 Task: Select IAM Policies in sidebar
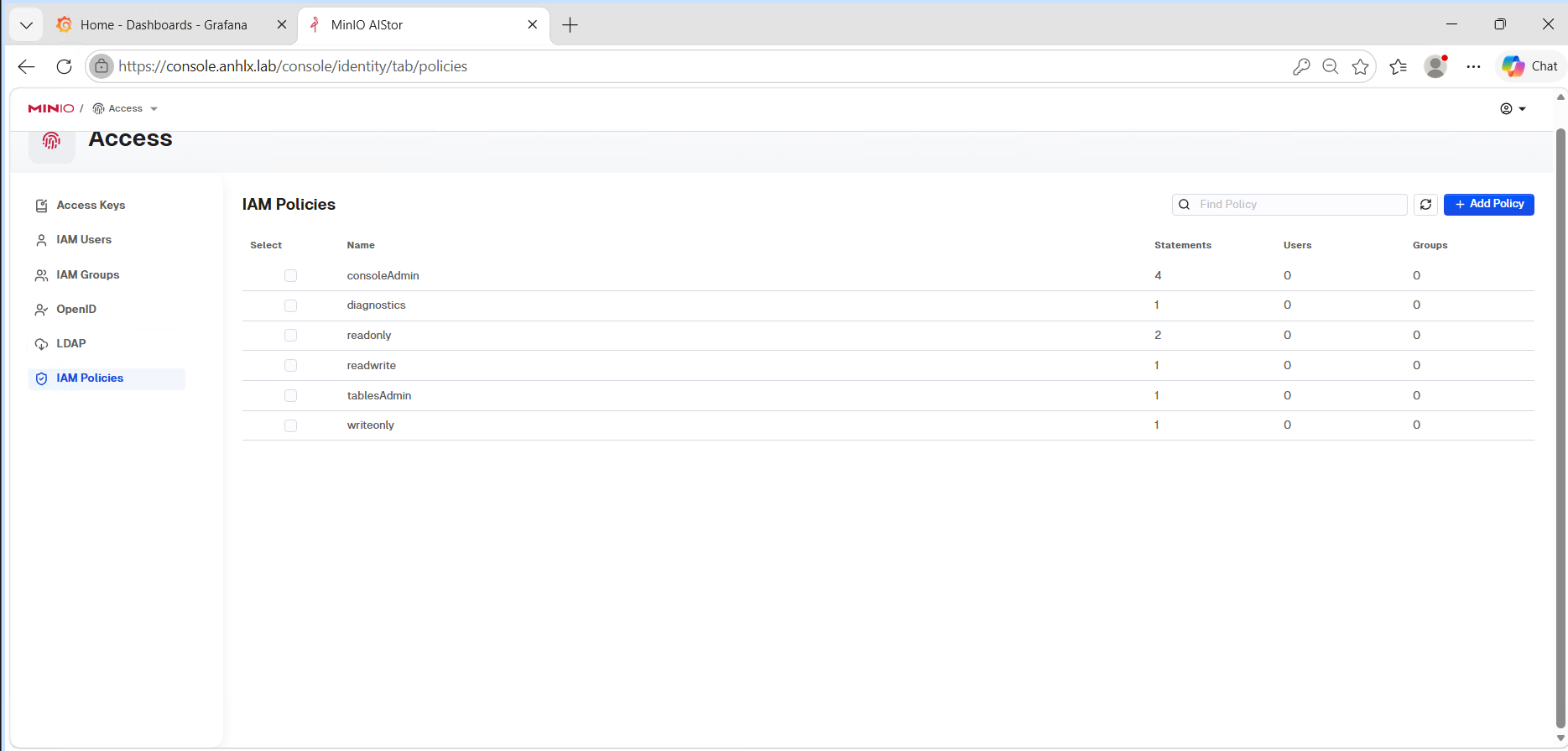(x=107, y=378)
